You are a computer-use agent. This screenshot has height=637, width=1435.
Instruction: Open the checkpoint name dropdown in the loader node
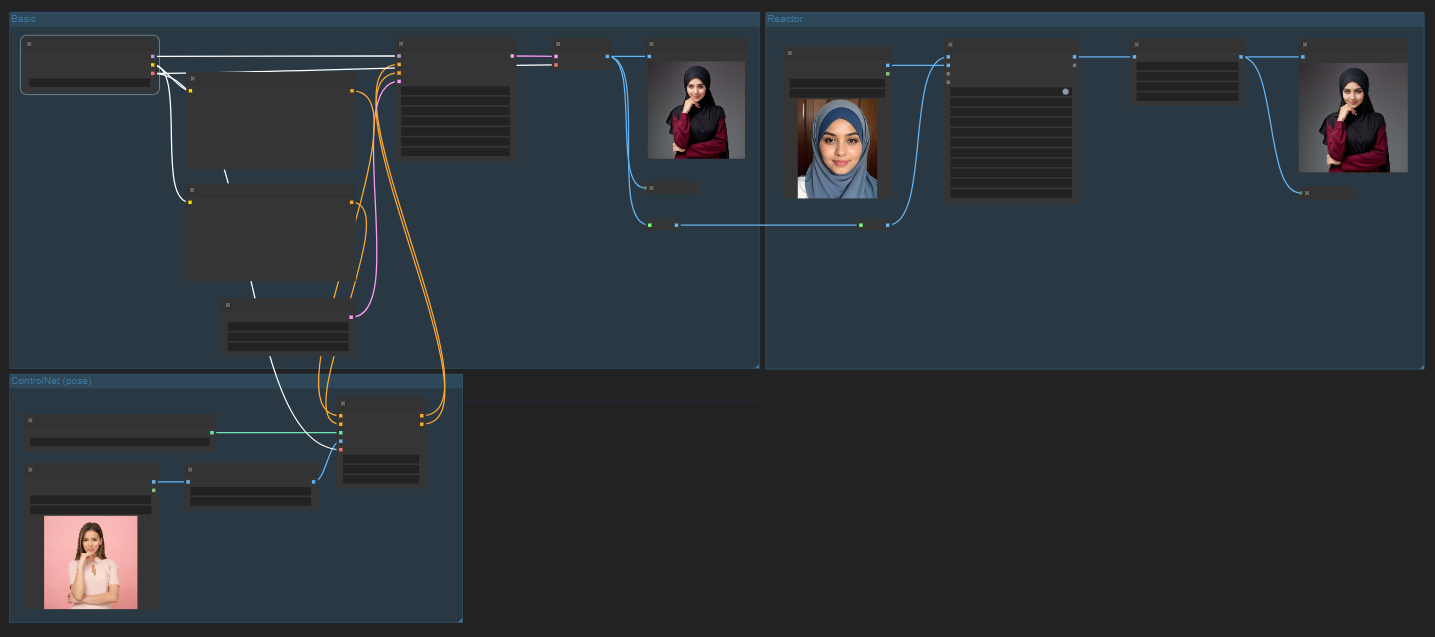[x=88, y=82]
